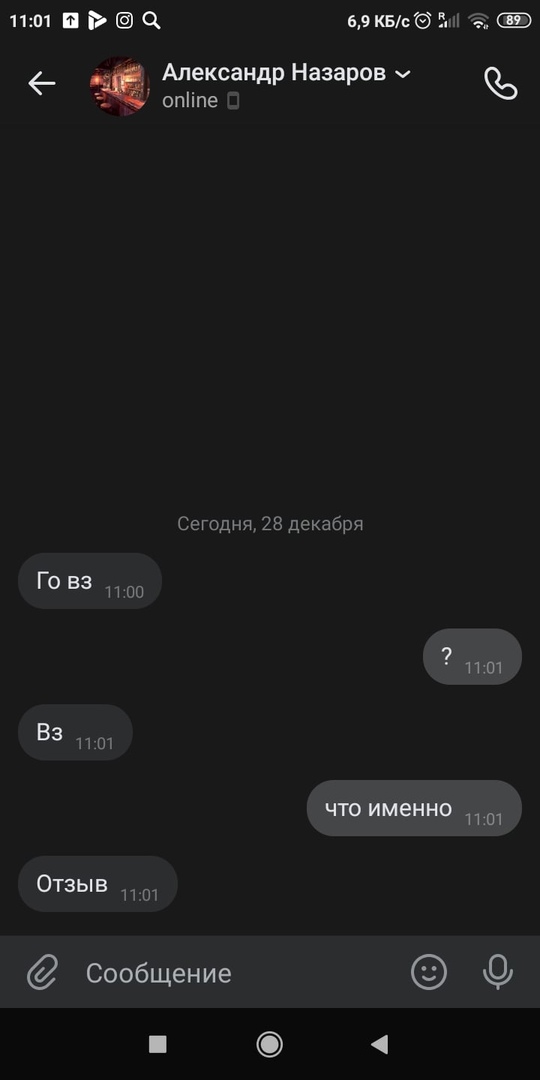
Task: Start a voice call with the phone icon
Action: pos(501,83)
